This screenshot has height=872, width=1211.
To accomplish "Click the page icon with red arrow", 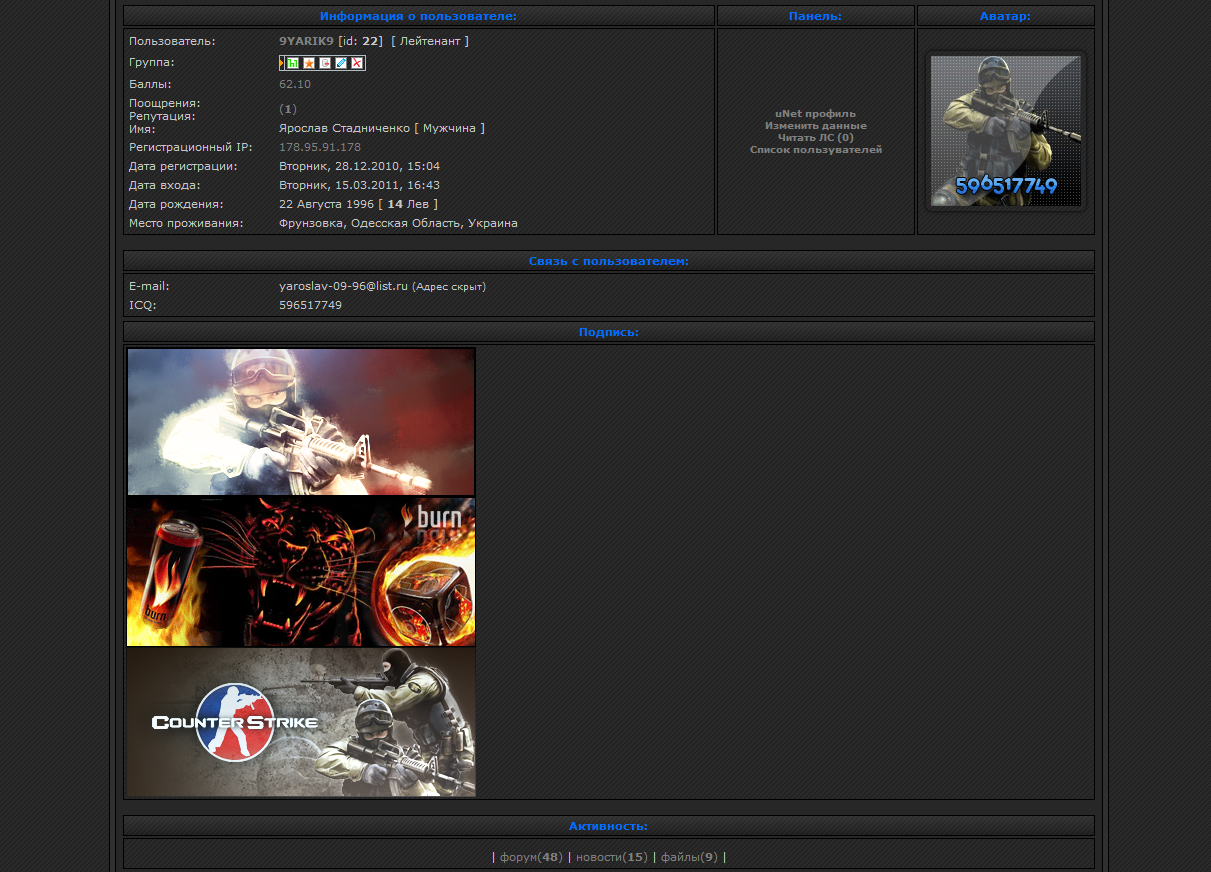I will pyautogui.click(x=325, y=63).
